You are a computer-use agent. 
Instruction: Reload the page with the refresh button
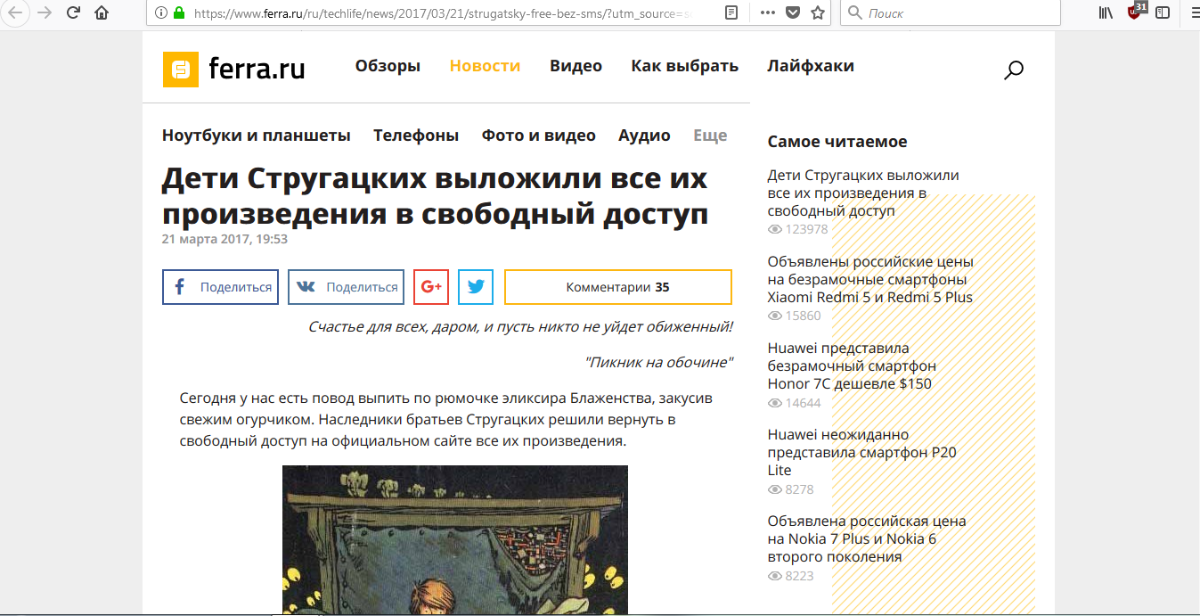[x=73, y=13]
